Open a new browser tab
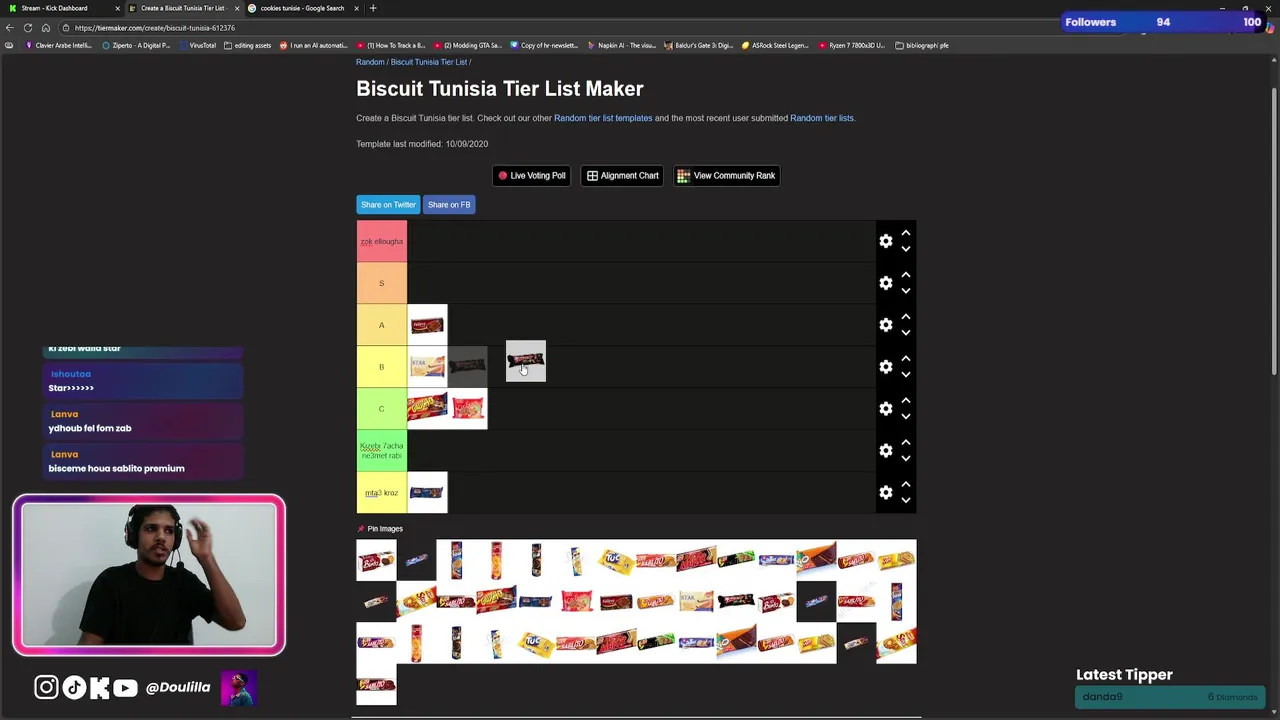Image resolution: width=1280 pixels, height=720 pixels. (373, 8)
